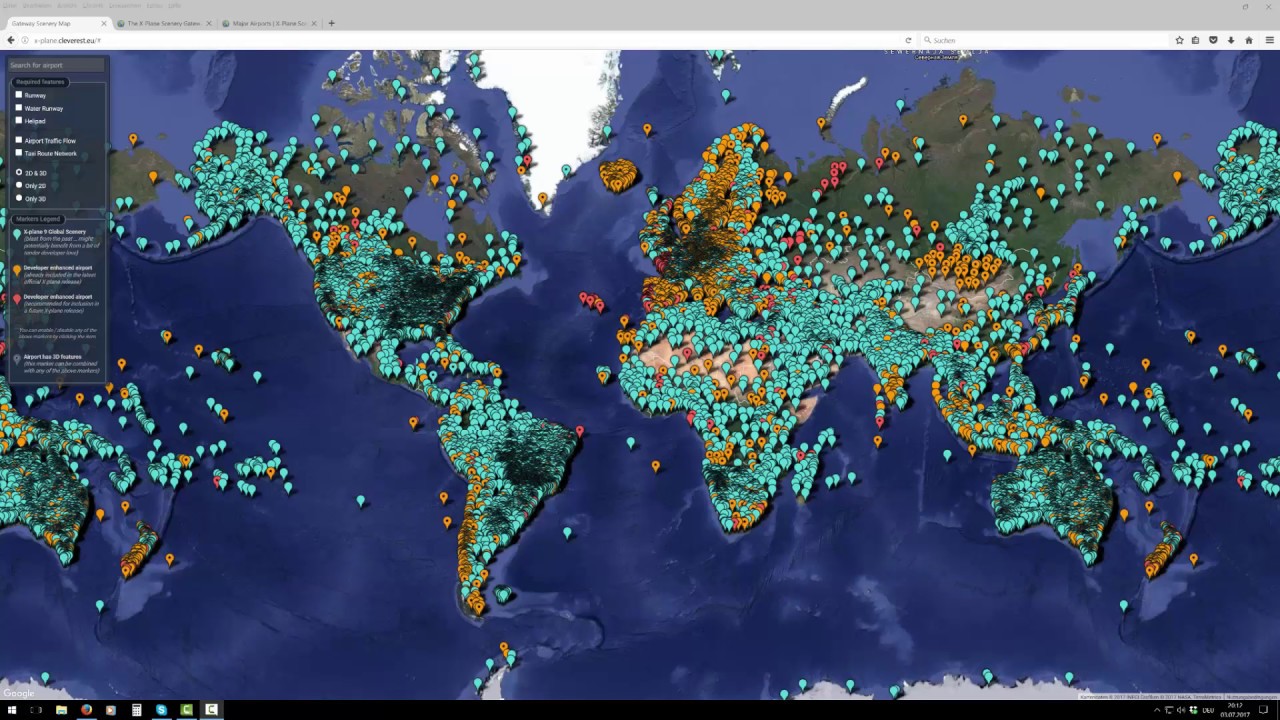Save page to Pocket icon
This screenshot has height=720, width=1280.
coord(1213,40)
